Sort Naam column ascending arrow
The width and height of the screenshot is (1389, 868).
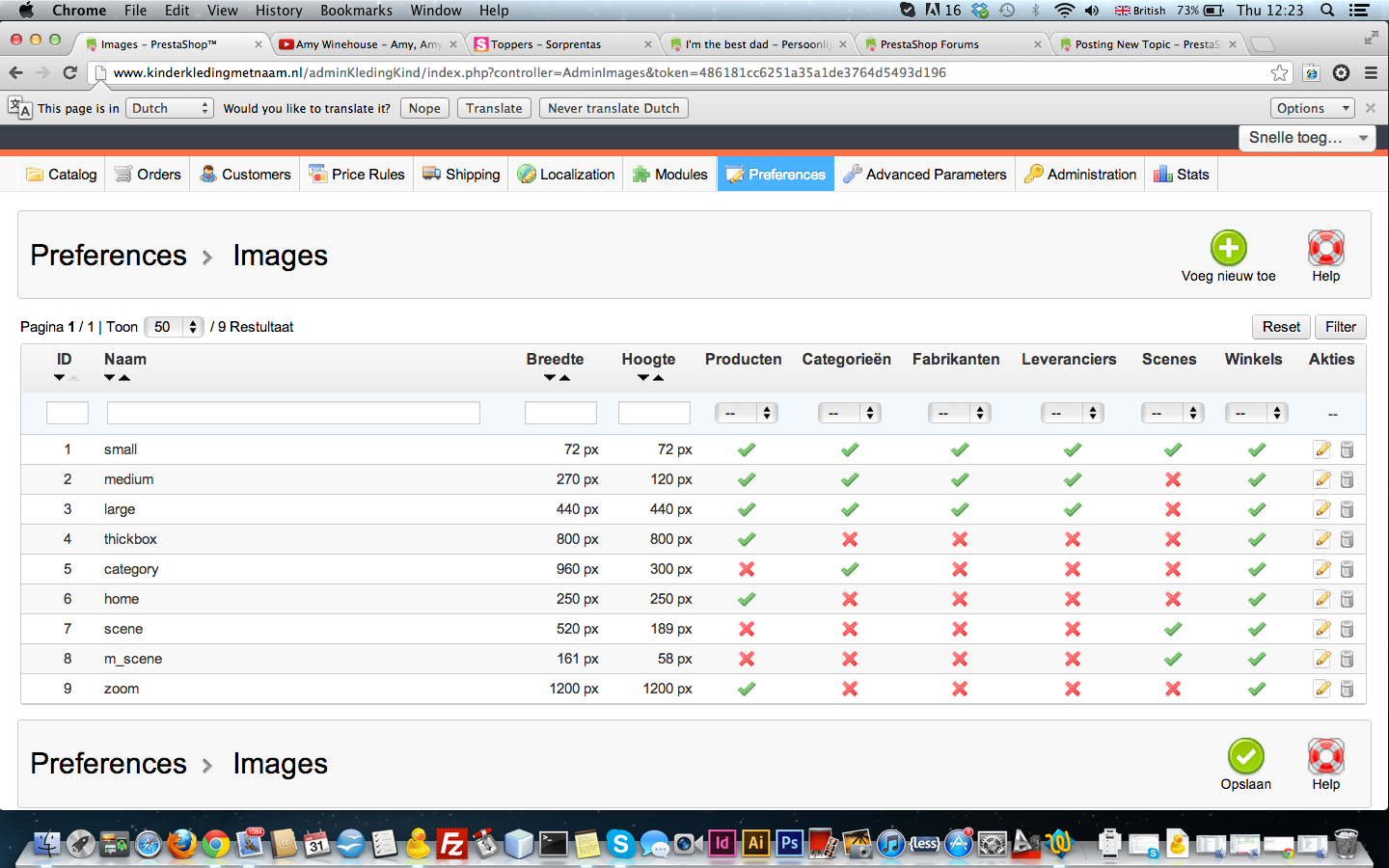pyautogui.click(x=124, y=378)
